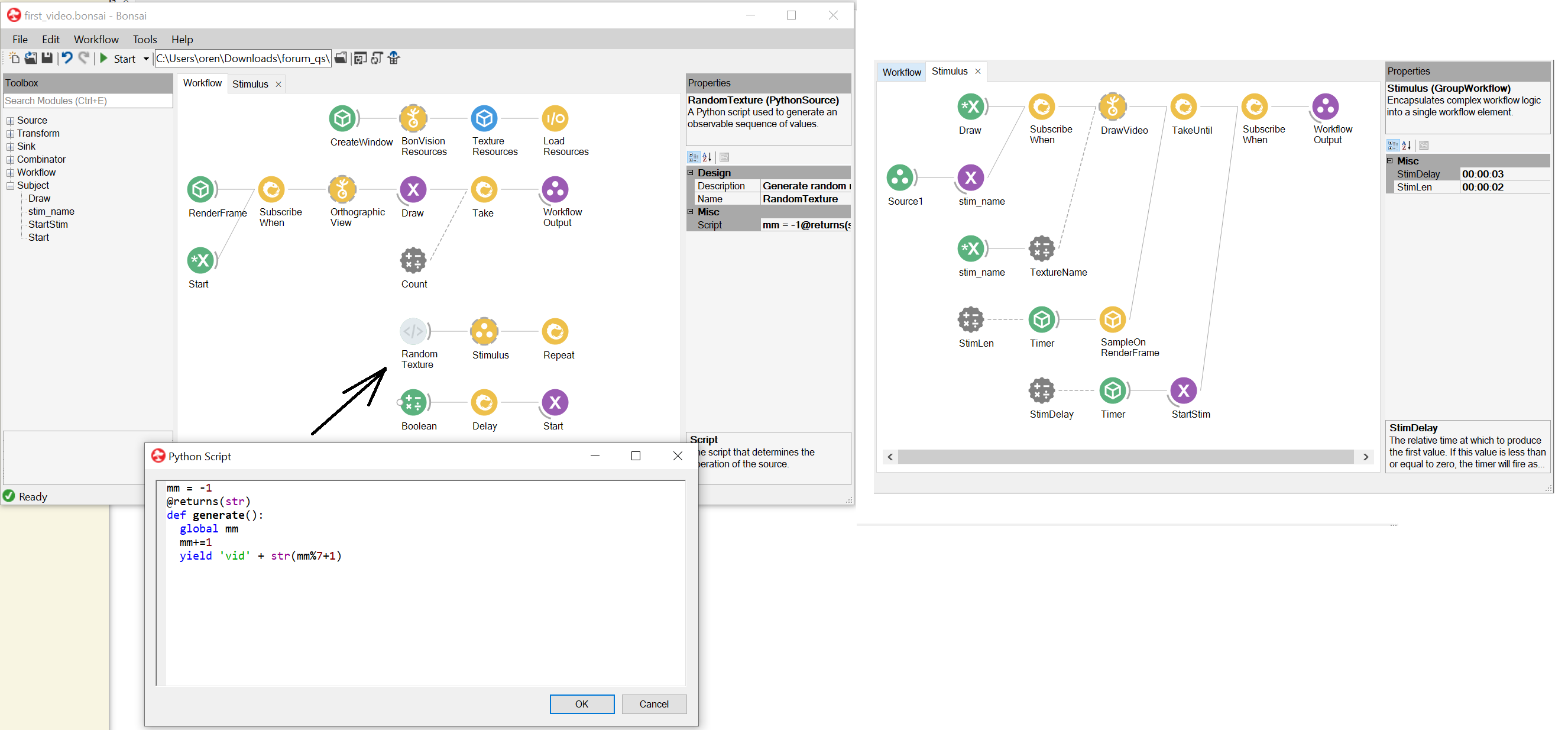Expand the Source category in Toolbox
The height and width of the screenshot is (730, 1568).
pos(11,120)
